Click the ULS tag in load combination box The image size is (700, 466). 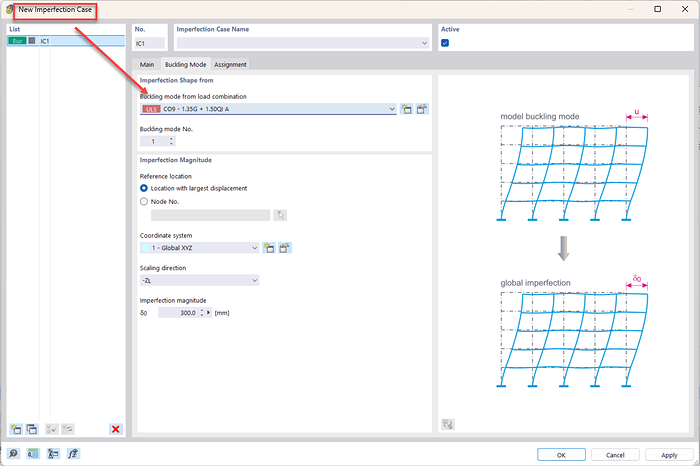151,109
